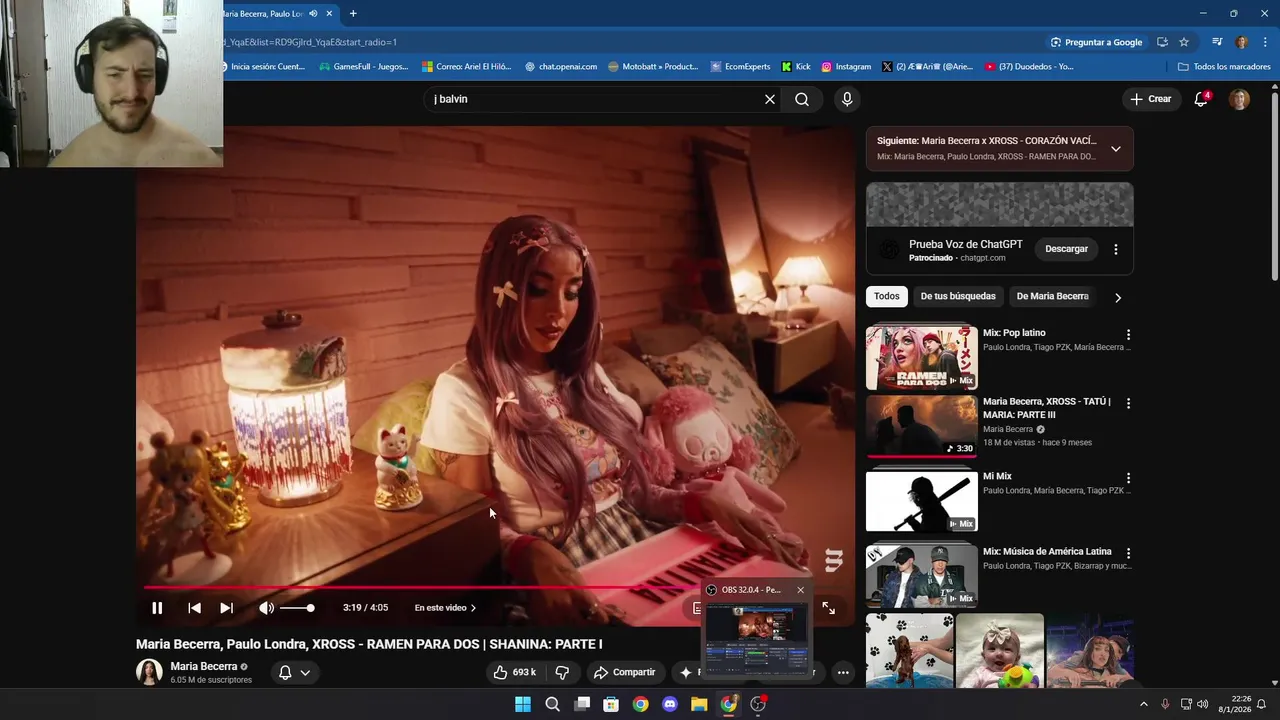1280x720 pixels.
Task: Open 'Todos los marcadores' folder
Action: 1224,67
